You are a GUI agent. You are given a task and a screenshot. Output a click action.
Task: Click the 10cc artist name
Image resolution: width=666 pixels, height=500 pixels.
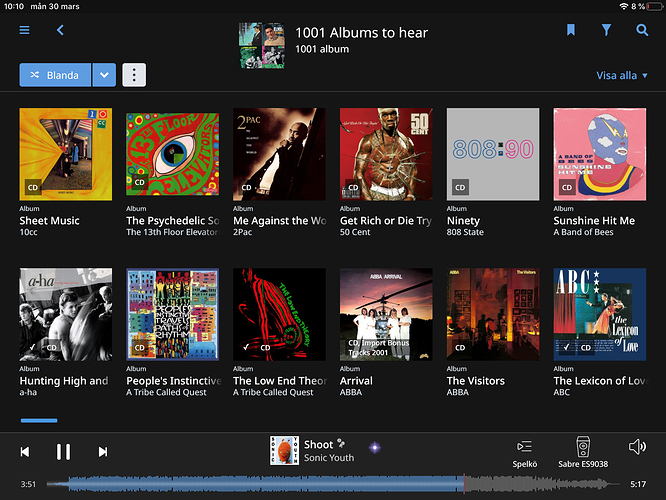28,232
